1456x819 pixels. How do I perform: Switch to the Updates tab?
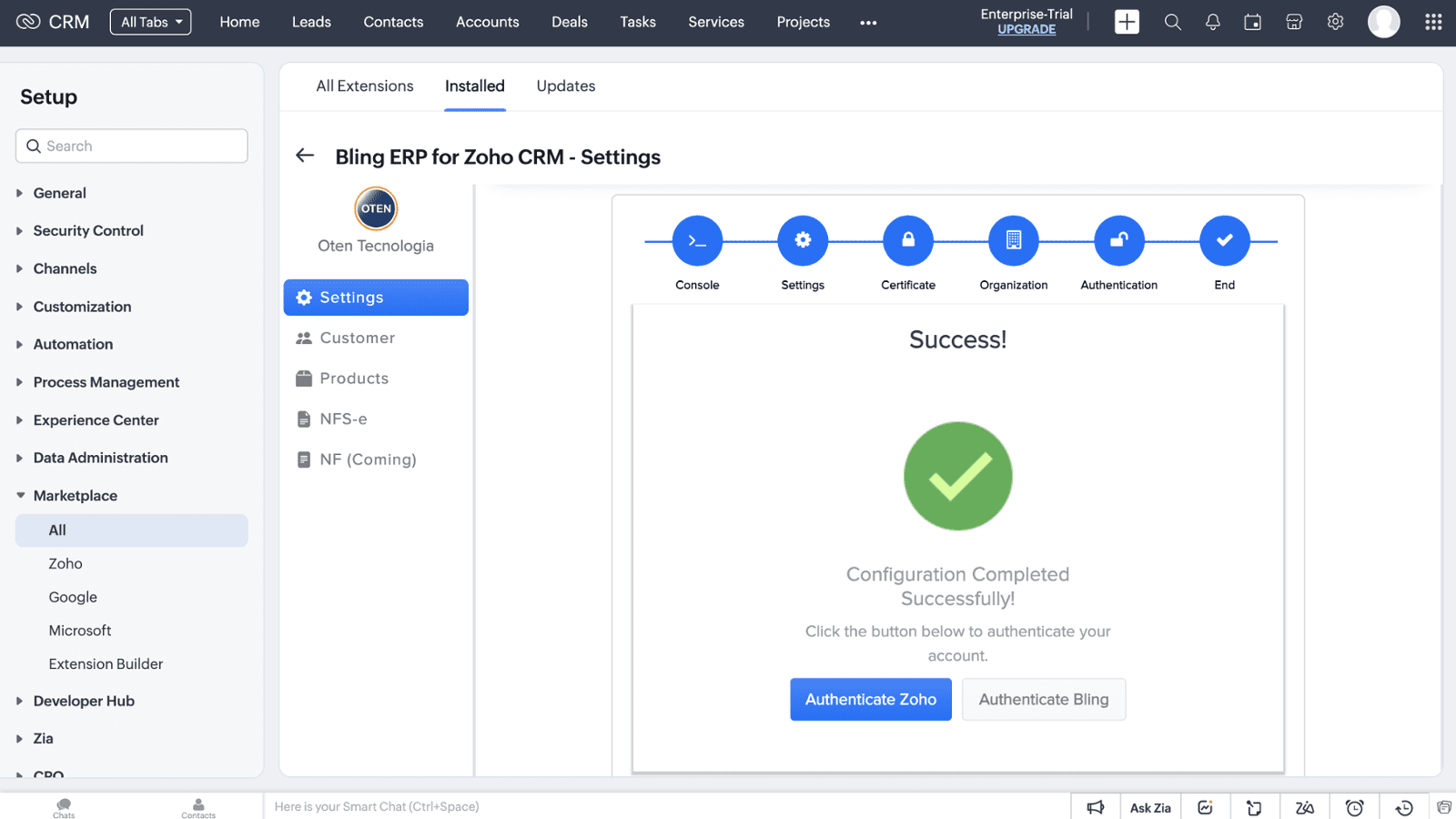[x=565, y=86]
